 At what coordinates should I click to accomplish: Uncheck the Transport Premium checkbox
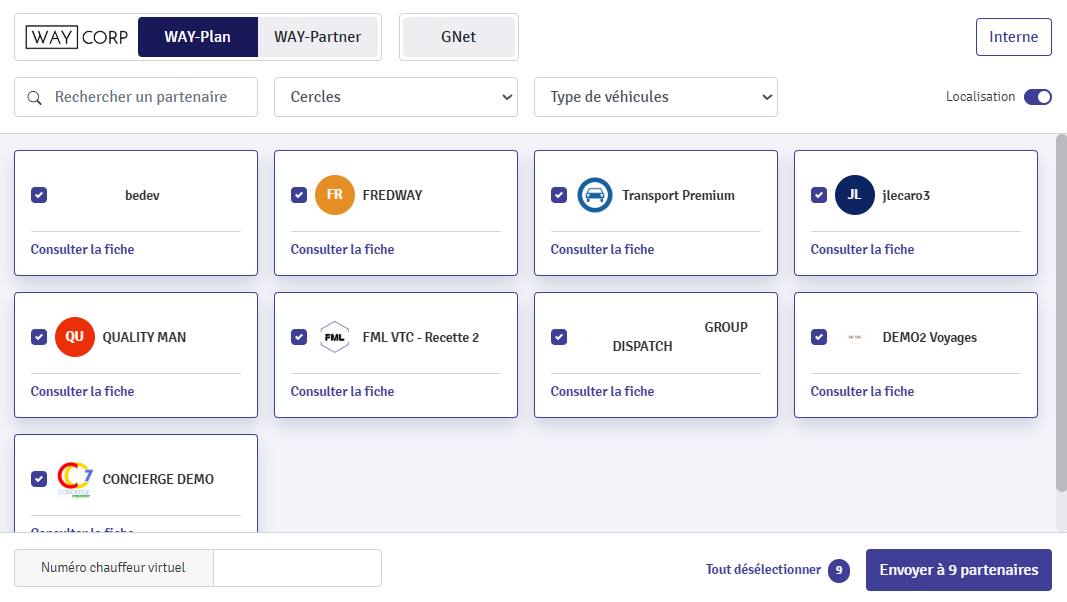tap(559, 195)
